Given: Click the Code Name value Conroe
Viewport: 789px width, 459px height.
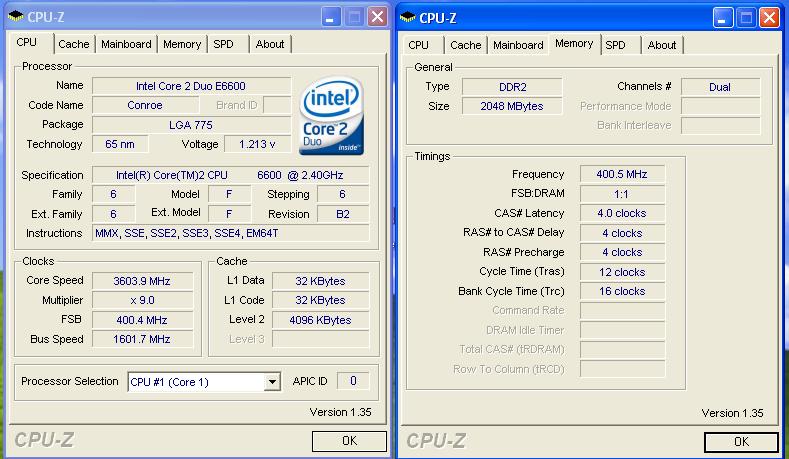Looking at the screenshot, I should coord(145,105).
